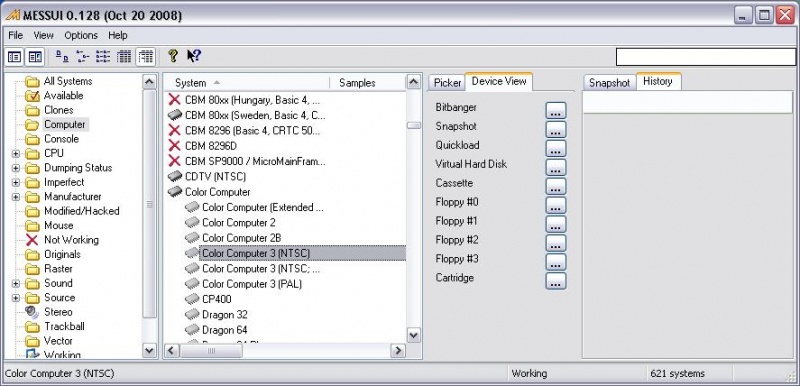Select the History tab
The width and height of the screenshot is (800, 386).
658,81
